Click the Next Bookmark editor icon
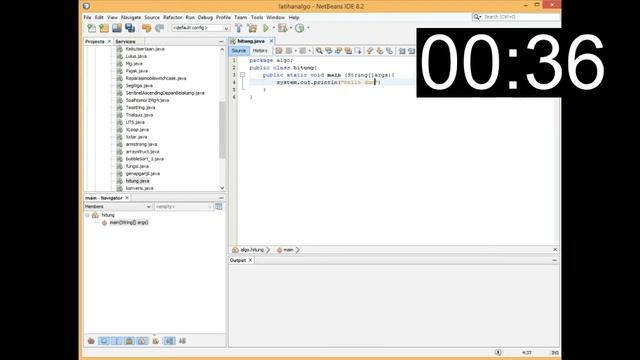The width and height of the screenshot is (640, 360). coord(380,51)
